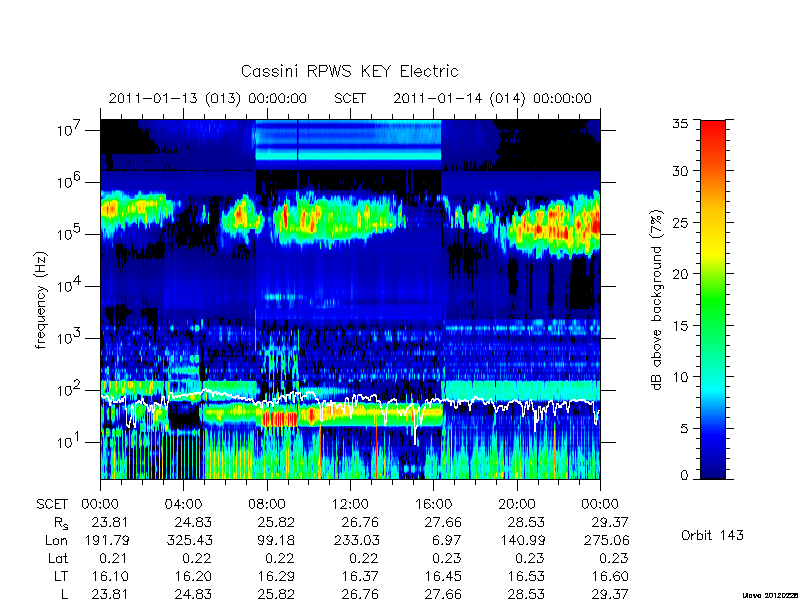Click the 10^6 frequency tick label

[x=70, y=181]
